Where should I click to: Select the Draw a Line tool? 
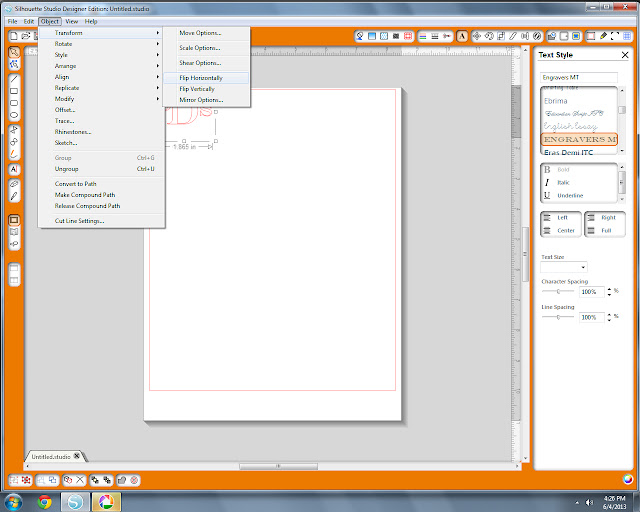coord(14,79)
